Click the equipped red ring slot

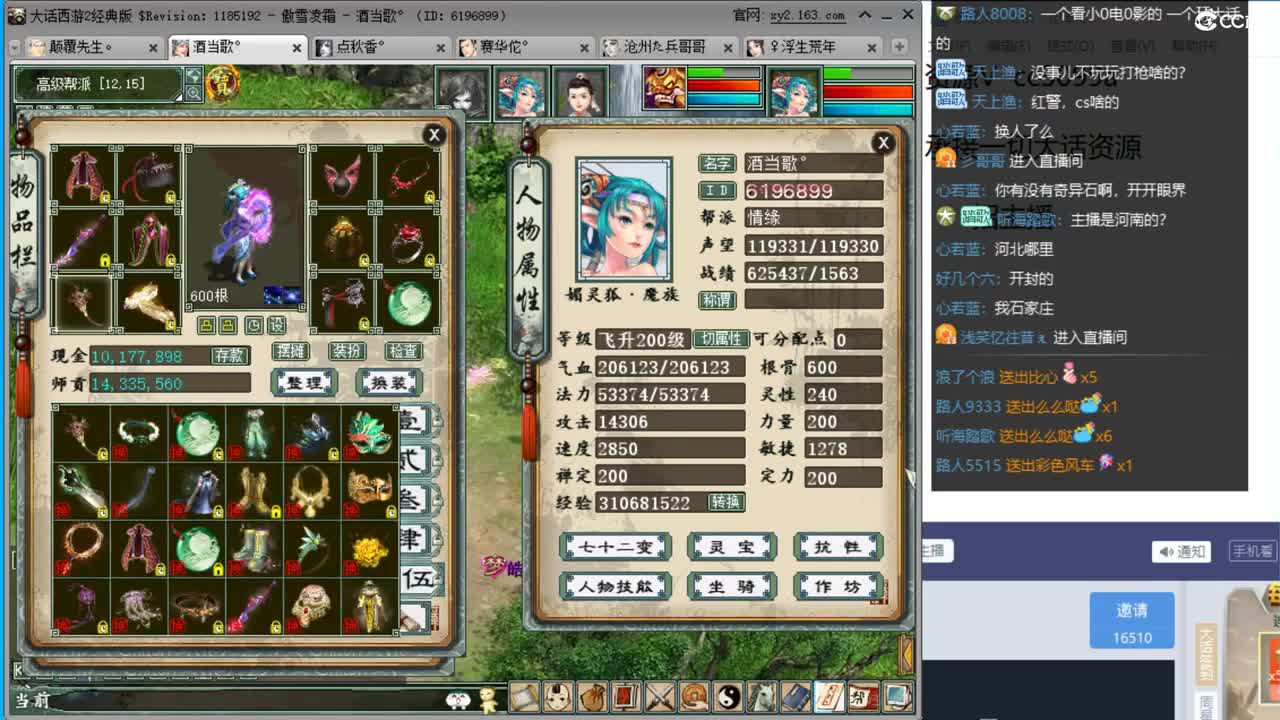[407, 240]
